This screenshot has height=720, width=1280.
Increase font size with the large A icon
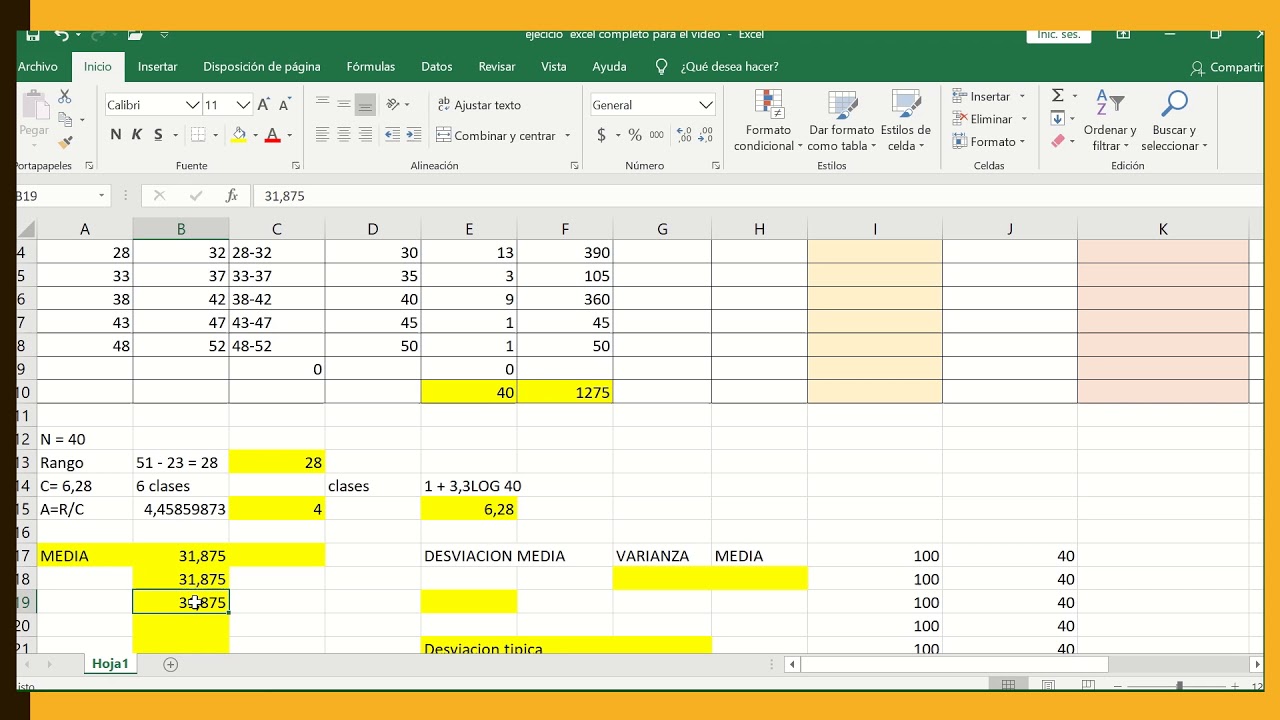tap(264, 105)
